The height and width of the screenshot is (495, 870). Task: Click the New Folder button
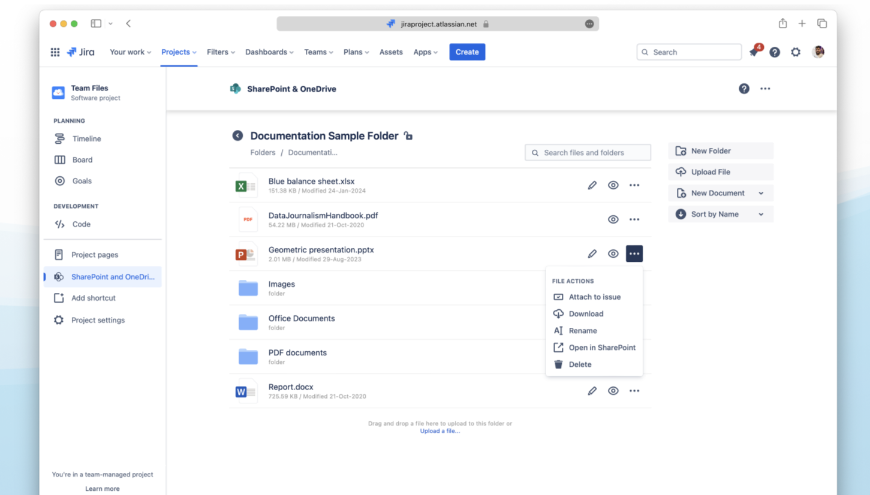[721, 151]
